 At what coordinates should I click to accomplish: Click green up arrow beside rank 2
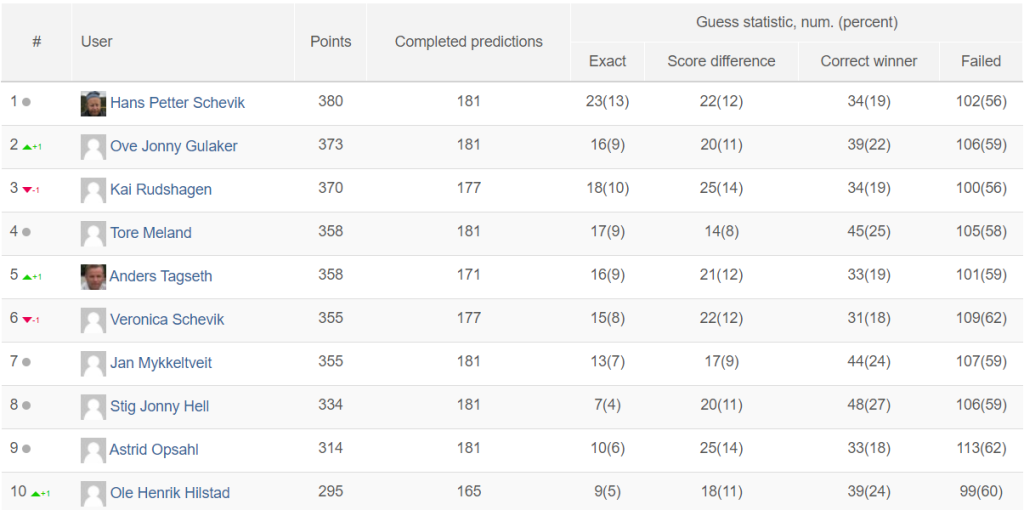point(27,147)
